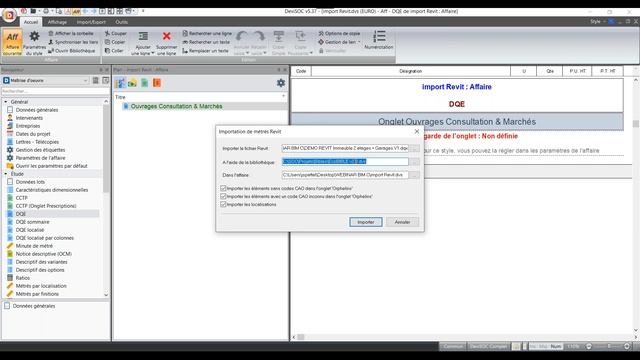The width and height of the screenshot is (640, 360).
Task: Click the orange Plan toolbar icon
Action: 157,83
